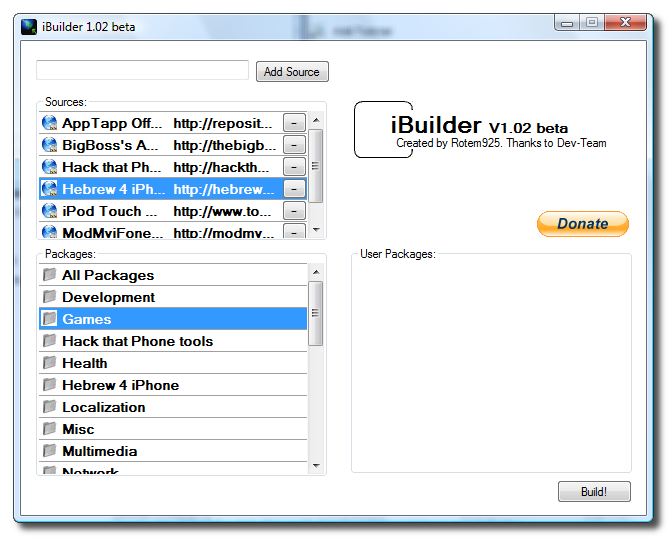Click the folder icon next to All Packages
The width and height of the screenshot is (668, 537).
49,275
